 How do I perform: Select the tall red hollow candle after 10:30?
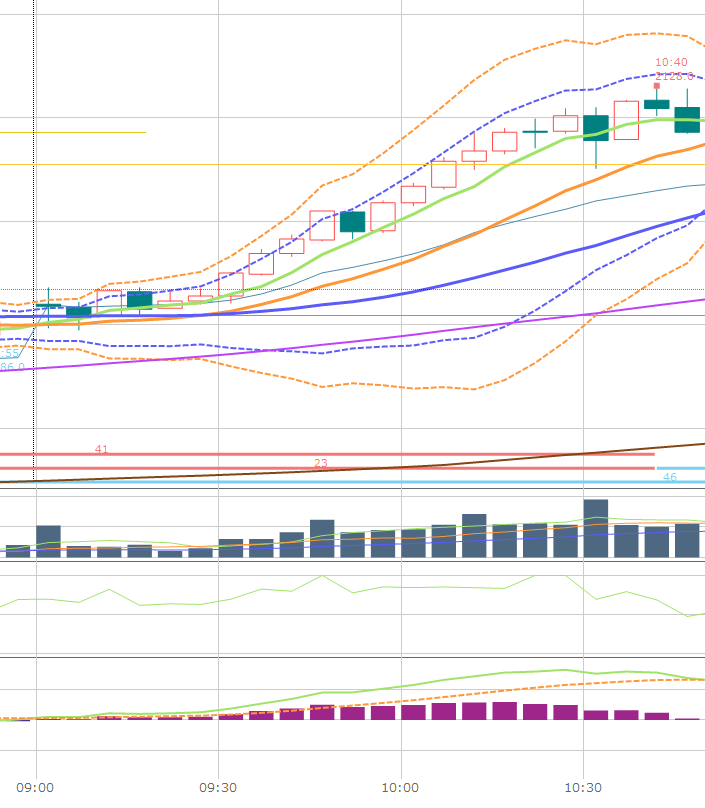[x=626, y=120]
